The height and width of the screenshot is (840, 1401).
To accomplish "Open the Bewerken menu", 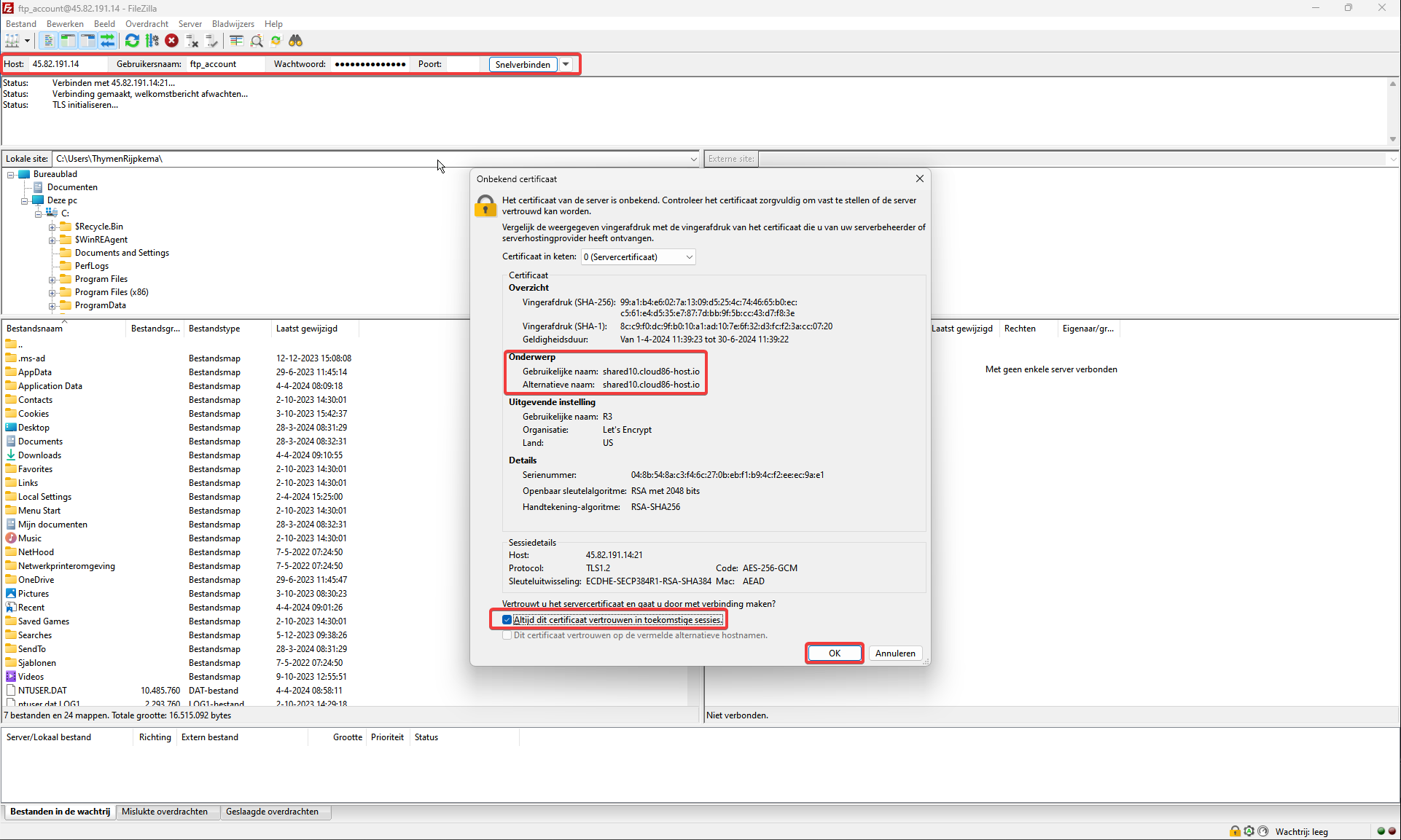I will (x=66, y=24).
